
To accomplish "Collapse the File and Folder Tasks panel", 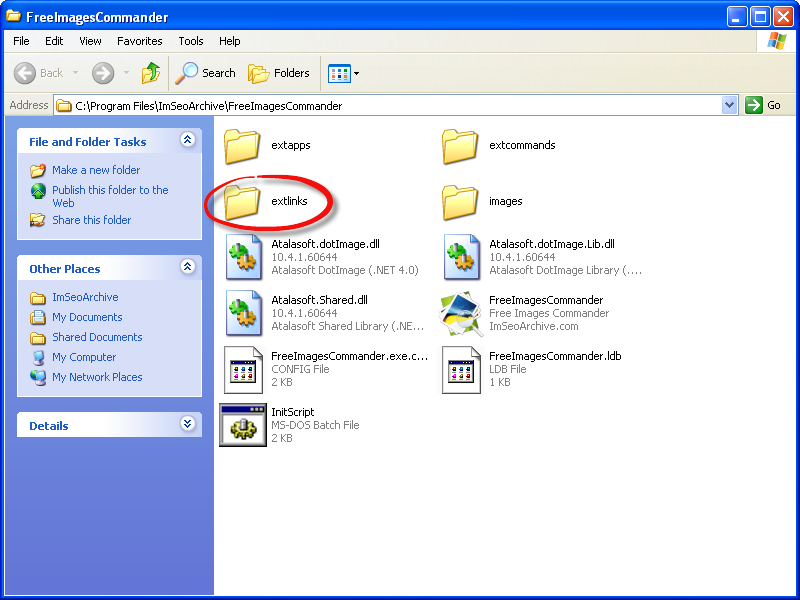I will [x=188, y=139].
